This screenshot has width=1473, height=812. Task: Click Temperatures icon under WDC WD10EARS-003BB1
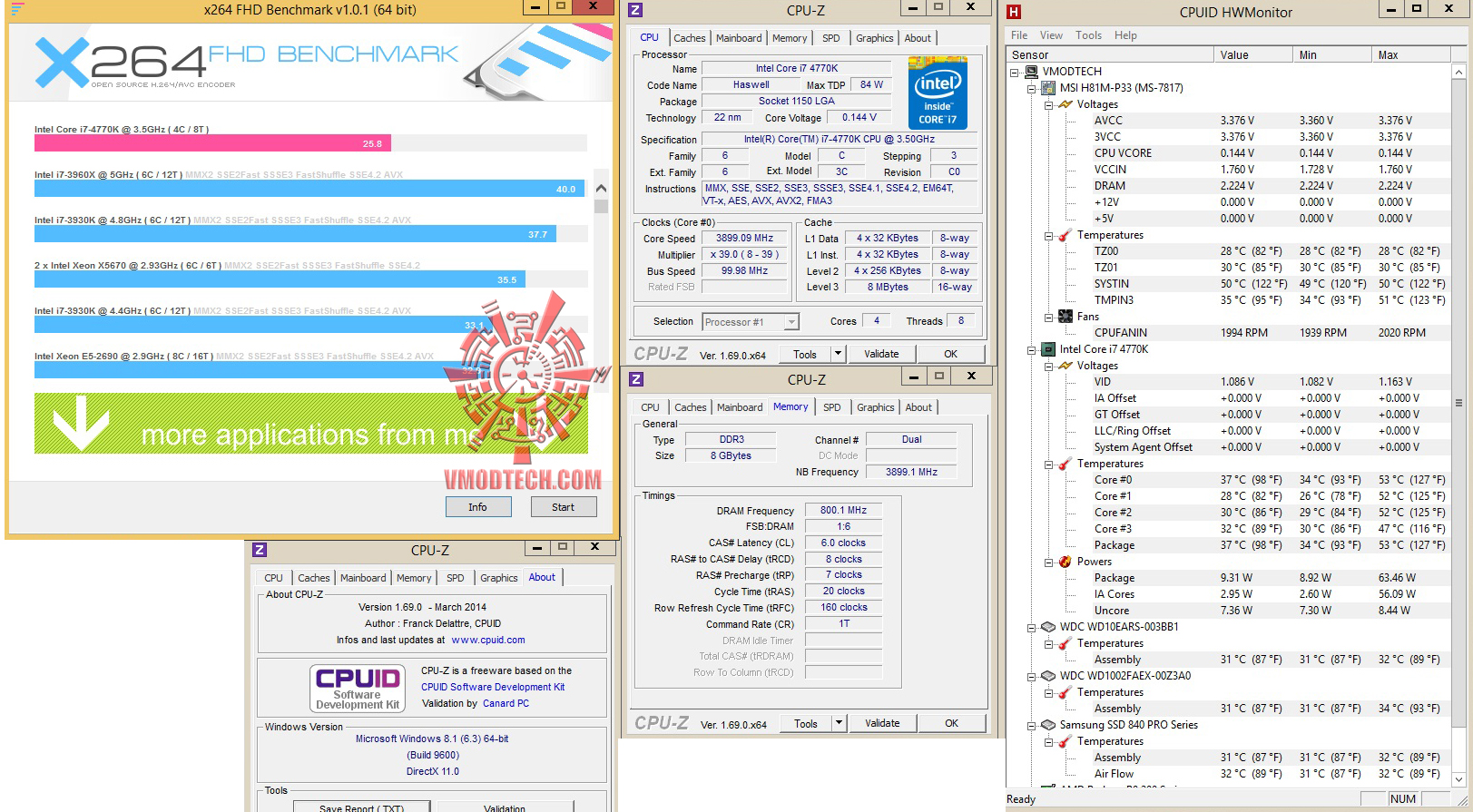tap(1065, 643)
